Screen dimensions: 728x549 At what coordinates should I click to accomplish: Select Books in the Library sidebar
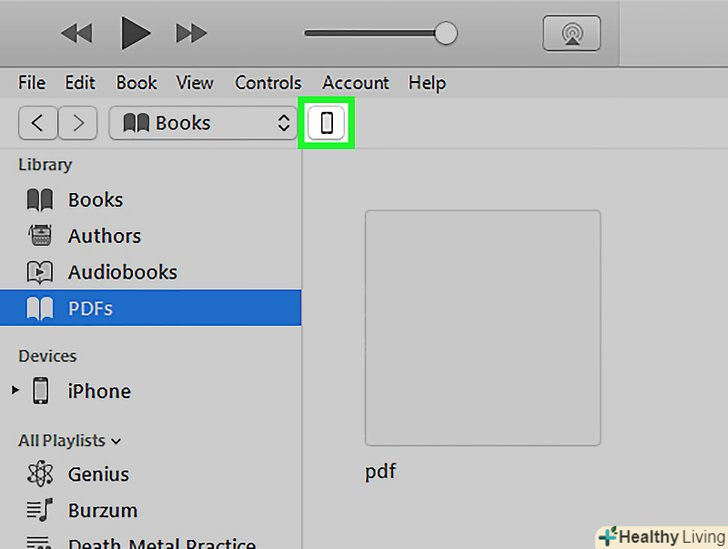coord(95,200)
